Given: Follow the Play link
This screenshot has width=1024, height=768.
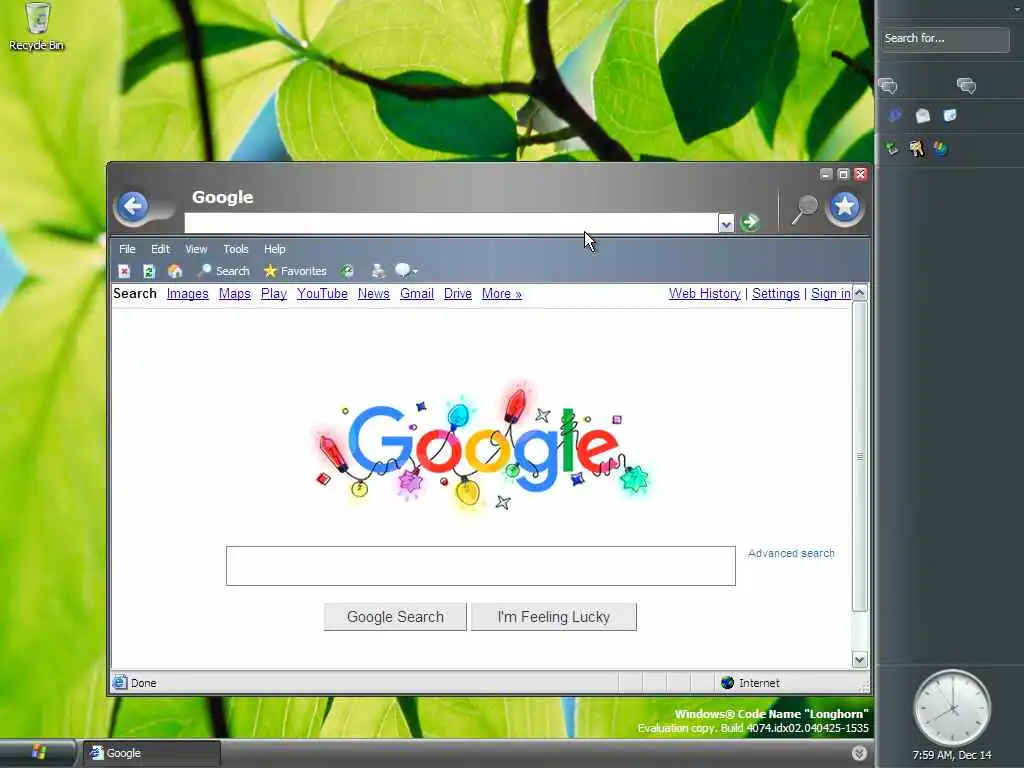Looking at the screenshot, I should 274,294.
